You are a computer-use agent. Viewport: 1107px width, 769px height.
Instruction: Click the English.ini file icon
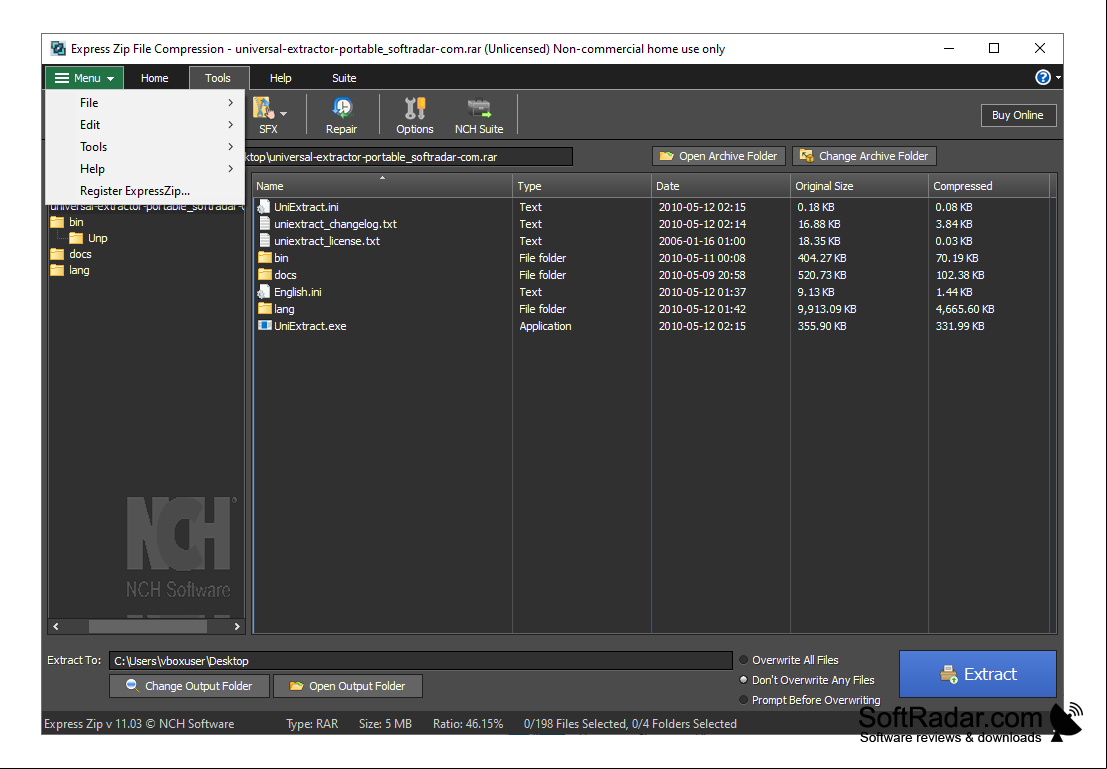(264, 292)
